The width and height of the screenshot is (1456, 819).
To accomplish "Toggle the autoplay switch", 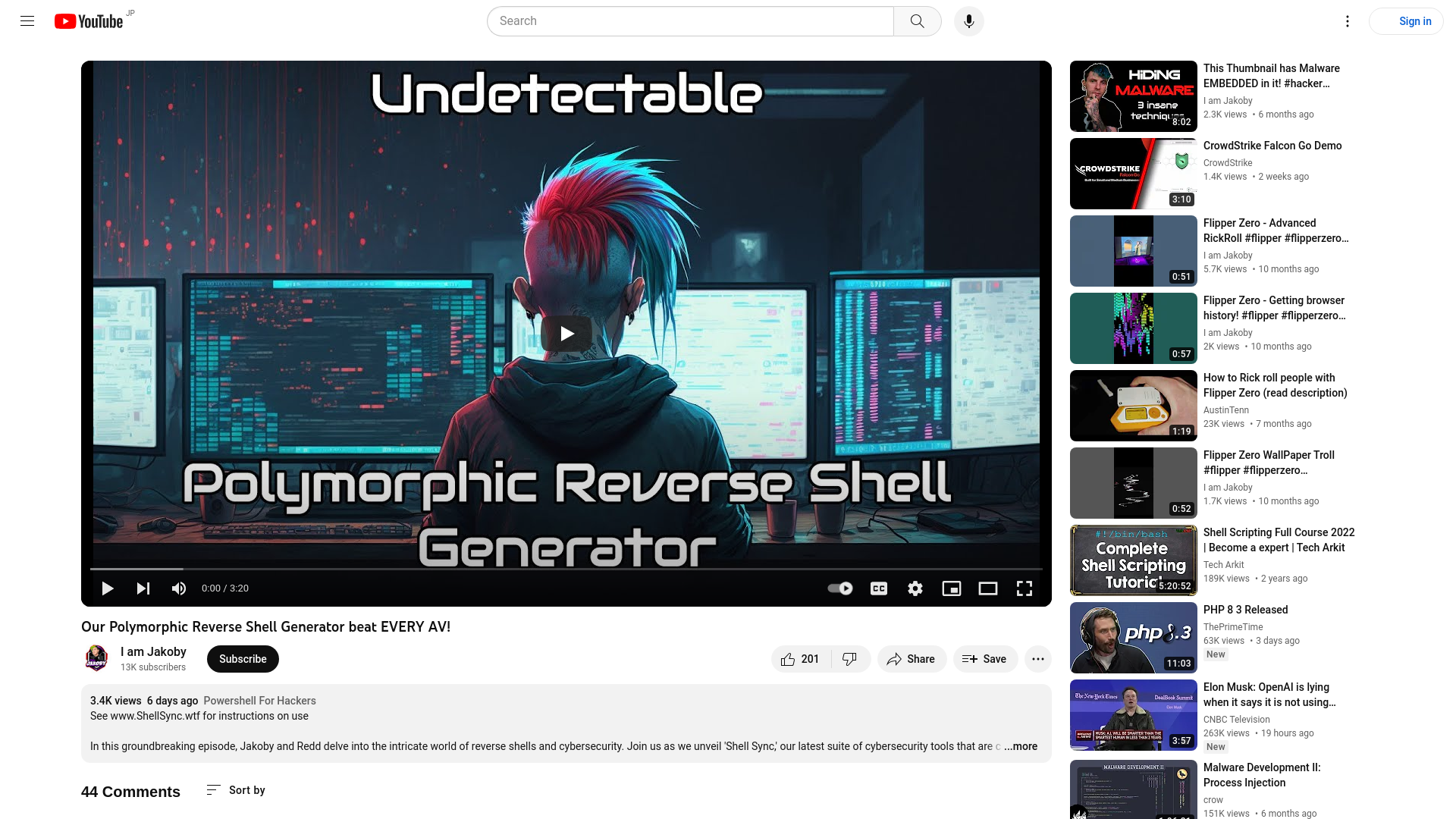I will pyautogui.click(x=840, y=588).
